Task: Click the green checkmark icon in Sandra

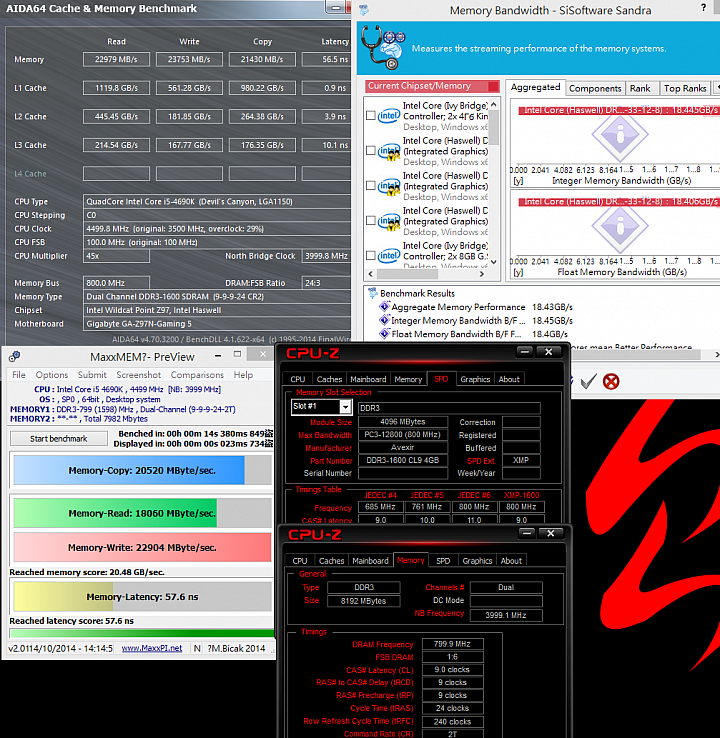Action: (x=588, y=381)
